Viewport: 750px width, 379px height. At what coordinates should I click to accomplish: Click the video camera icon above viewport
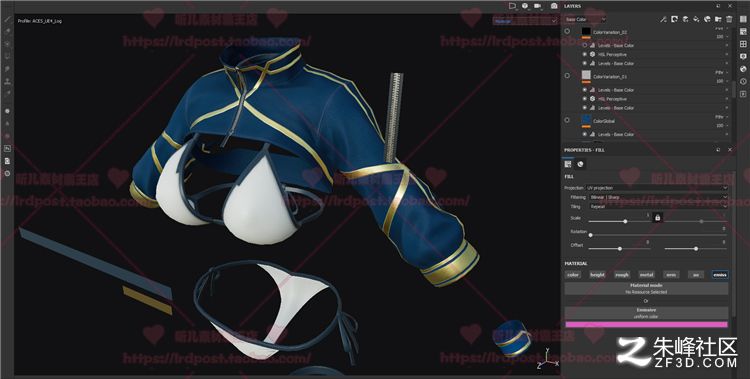click(538, 6)
